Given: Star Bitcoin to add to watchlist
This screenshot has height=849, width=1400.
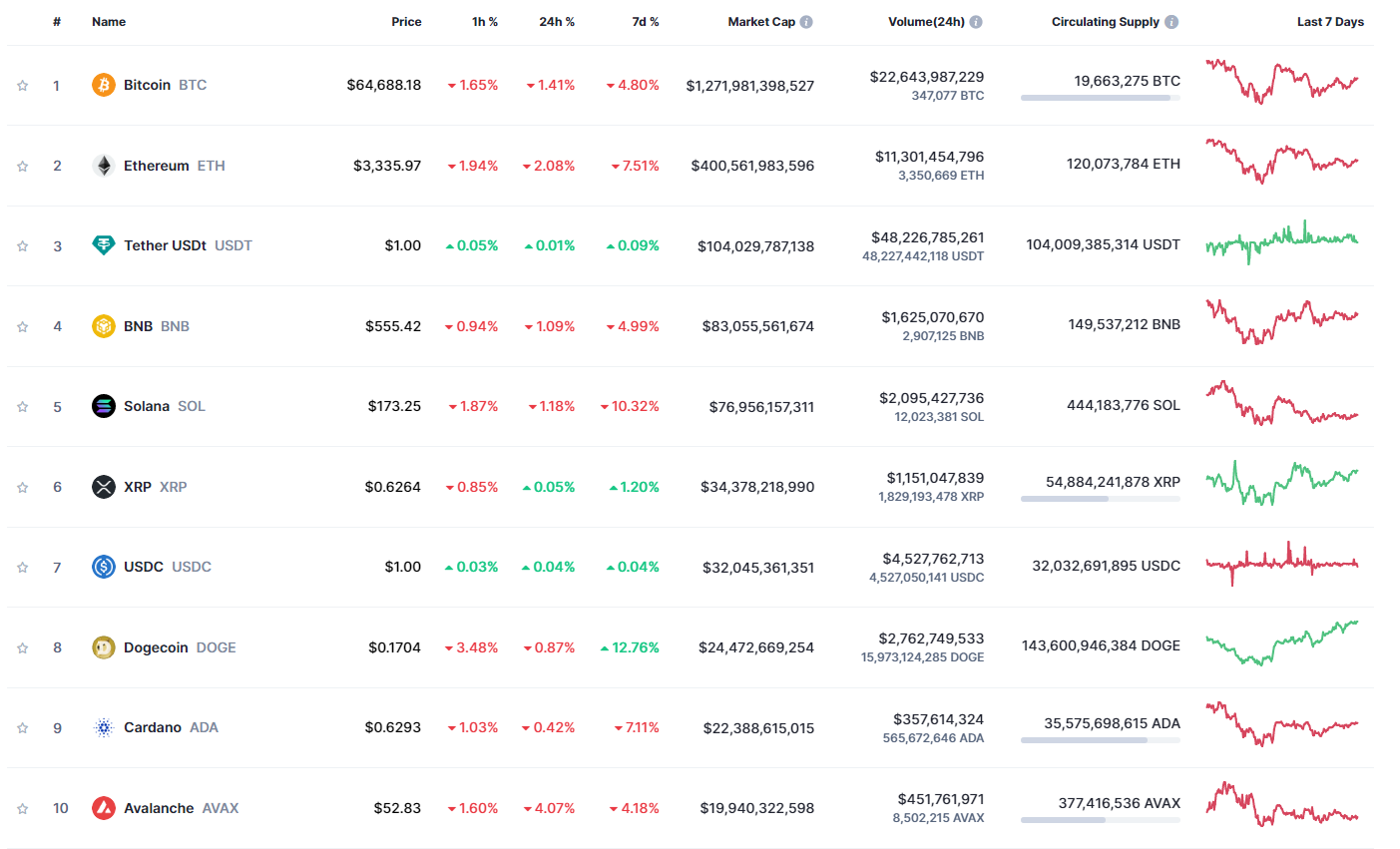Looking at the screenshot, I should [22, 86].
